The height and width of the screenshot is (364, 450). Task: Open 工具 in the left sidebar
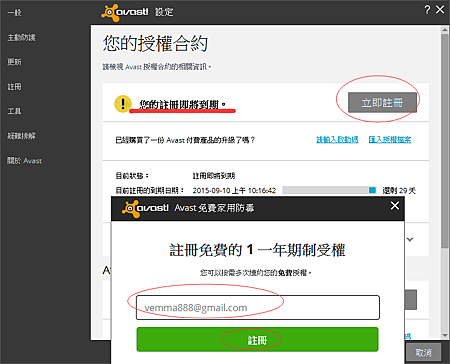14,111
